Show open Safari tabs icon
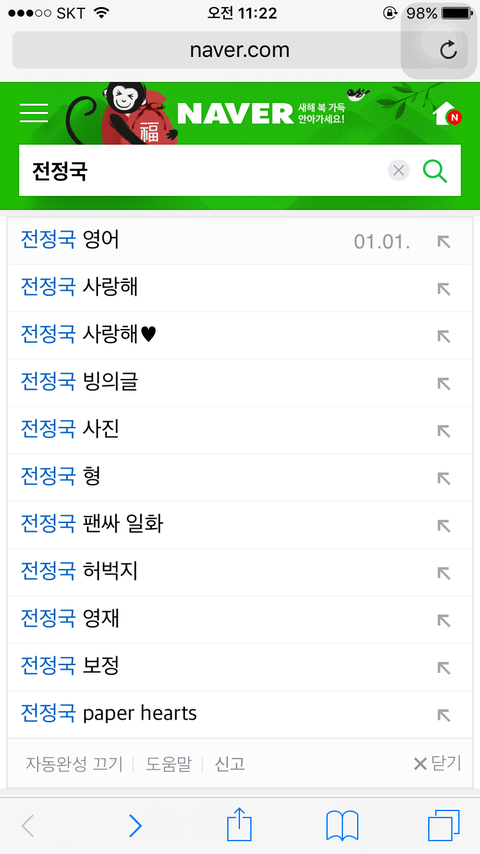Image resolution: width=480 pixels, height=854 pixels. point(443,826)
